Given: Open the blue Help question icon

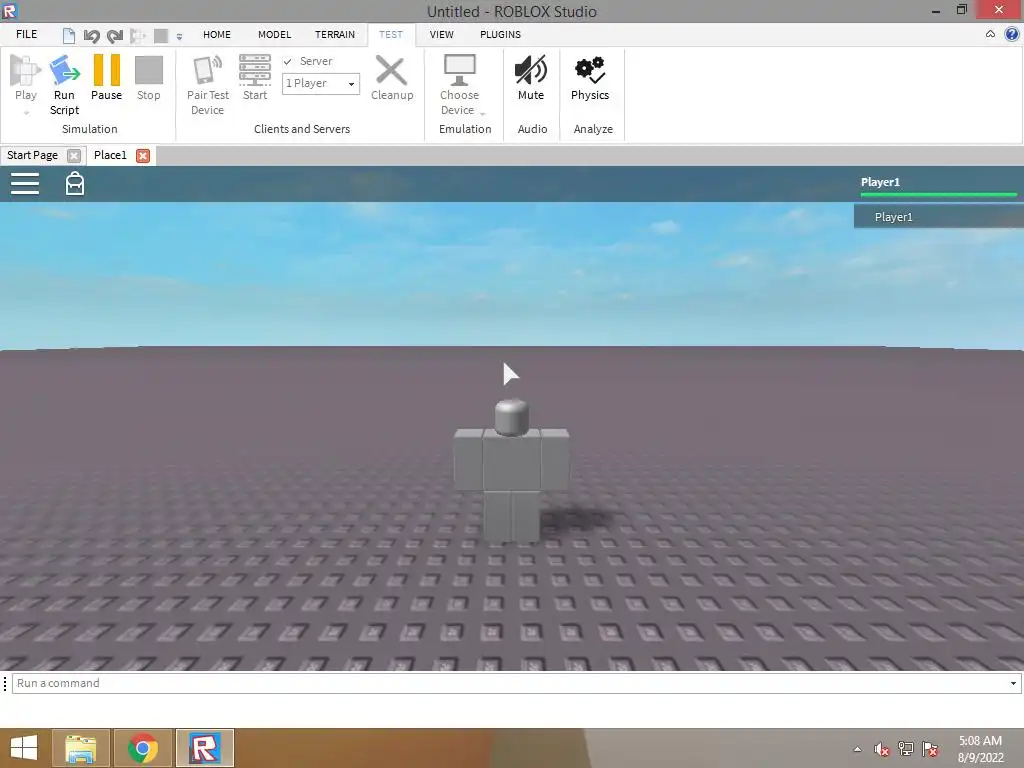Looking at the screenshot, I should (1012, 34).
